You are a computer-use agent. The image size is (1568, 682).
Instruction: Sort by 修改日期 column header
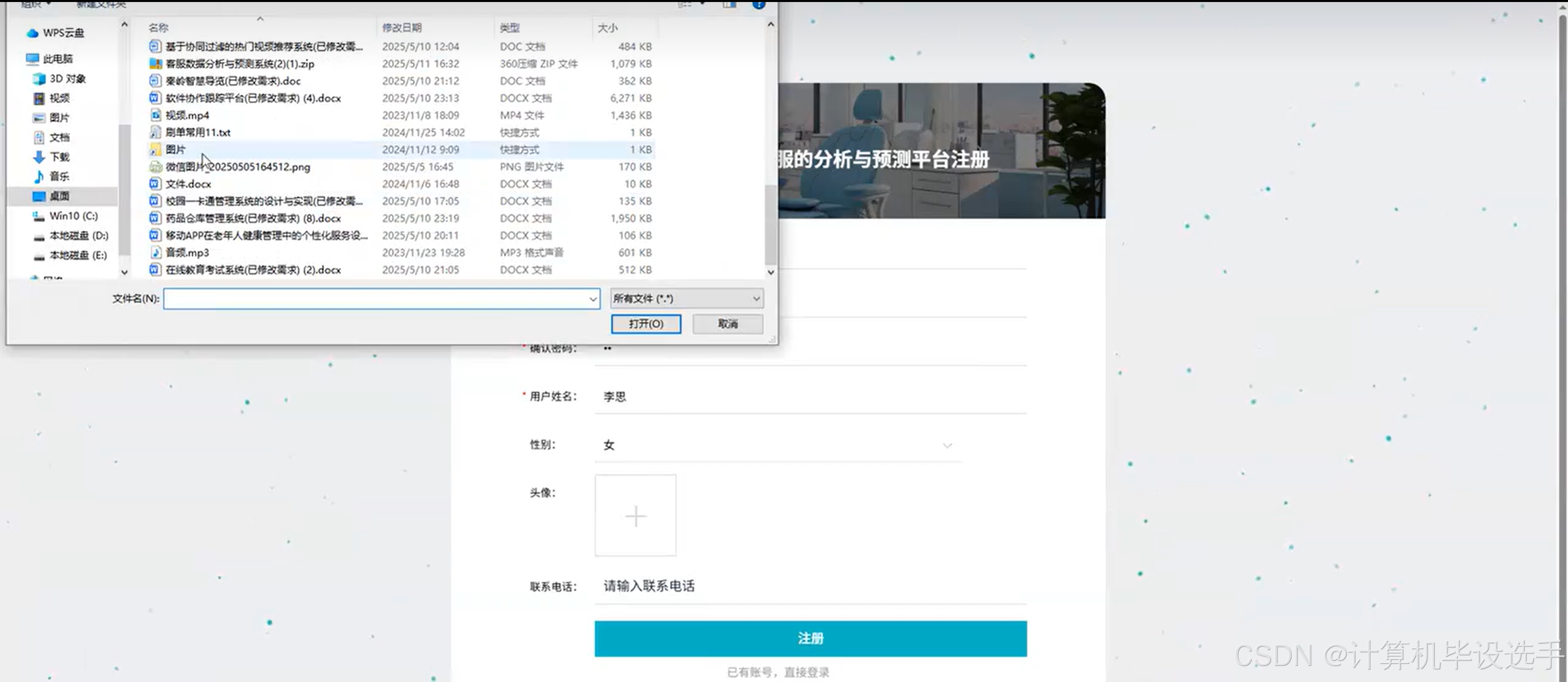pos(402,27)
